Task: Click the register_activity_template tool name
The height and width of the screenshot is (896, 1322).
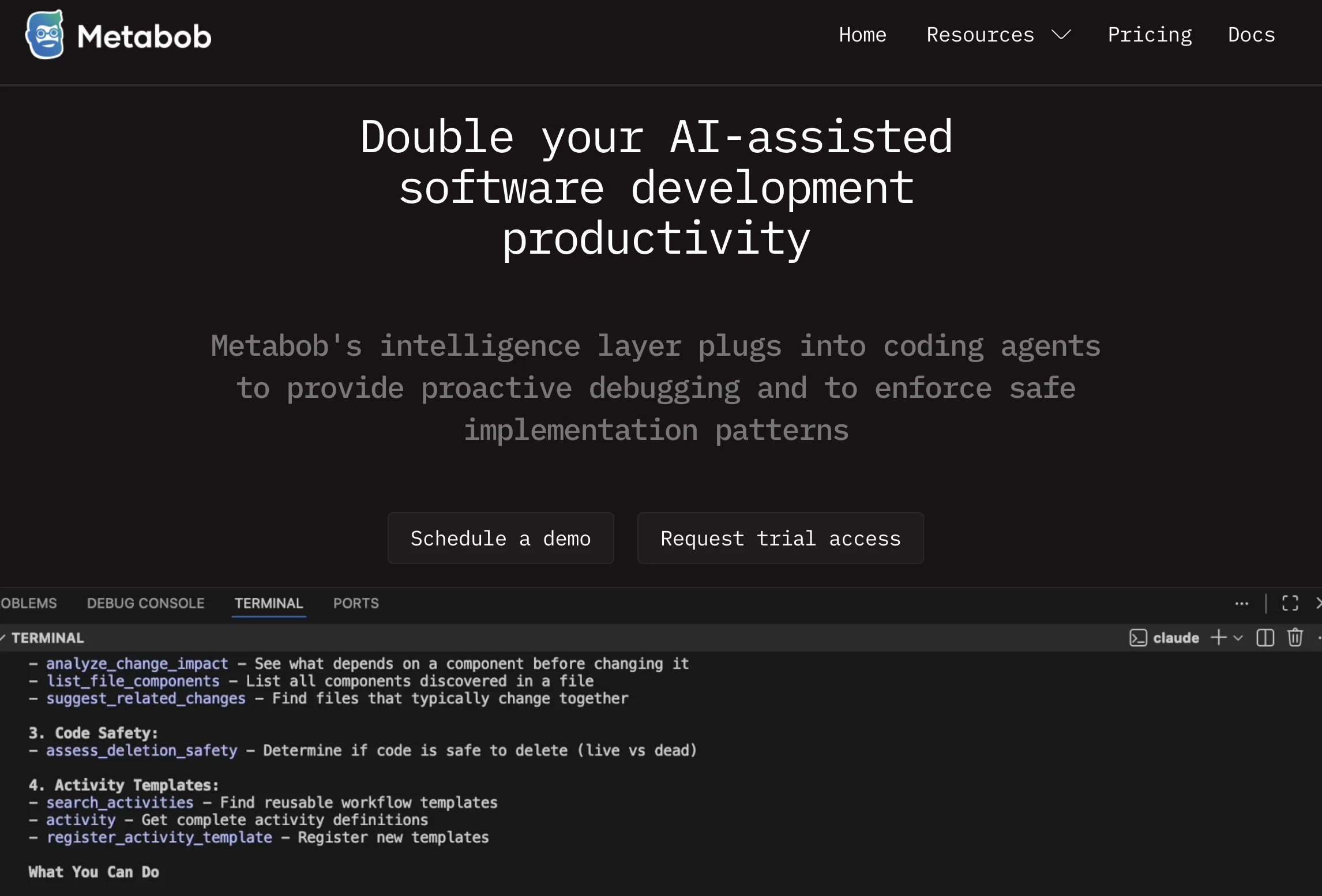Action: [159, 837]
